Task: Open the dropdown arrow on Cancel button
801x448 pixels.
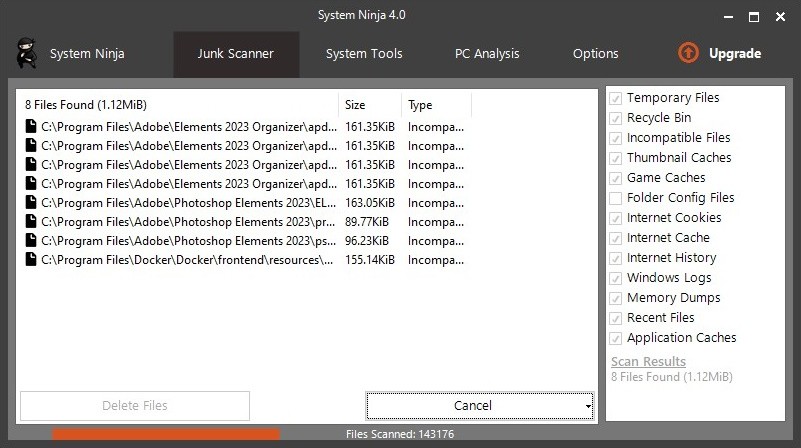Action: [x=588, y=407]
